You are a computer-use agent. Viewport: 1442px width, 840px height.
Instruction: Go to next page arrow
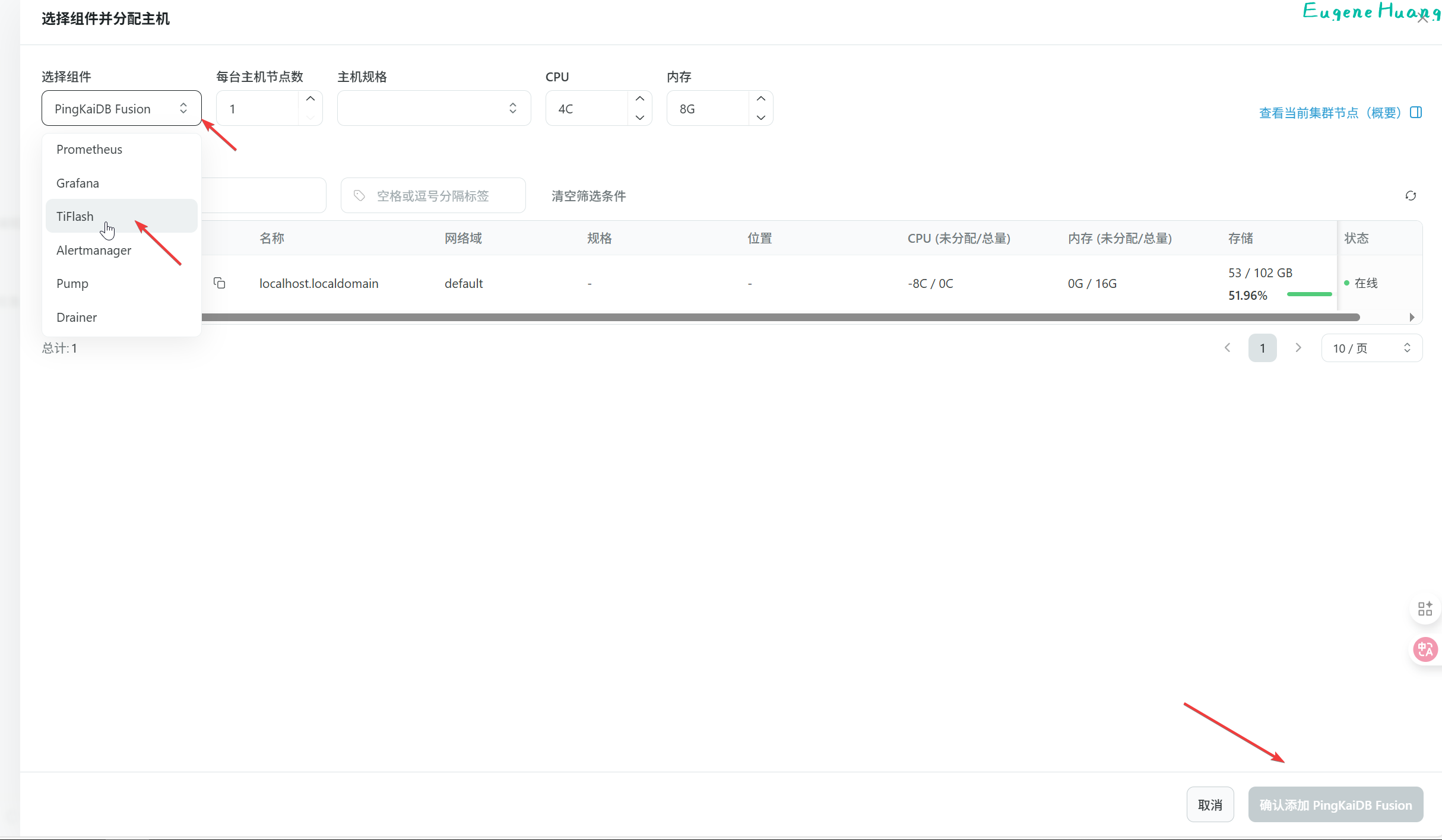(x=1298, y=348)
